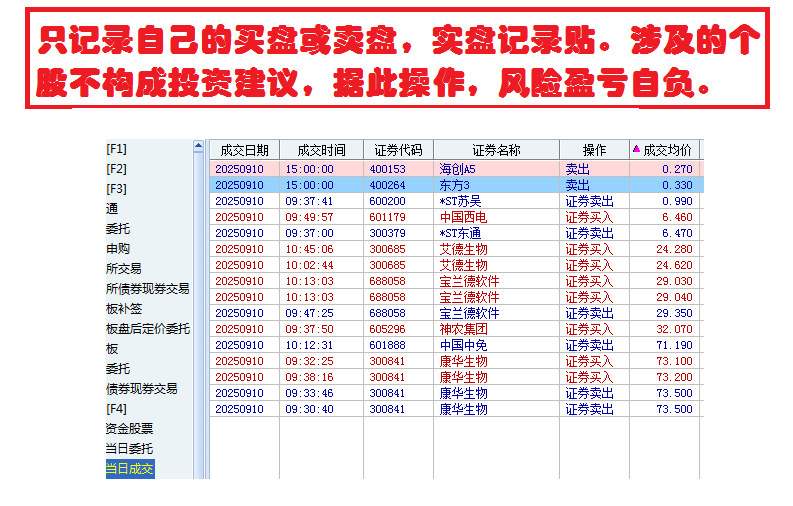This screenshot has height=506, width=793.
Task: Click the scroll-up arrow of the sidebar
Action: [x=198, y=146]
